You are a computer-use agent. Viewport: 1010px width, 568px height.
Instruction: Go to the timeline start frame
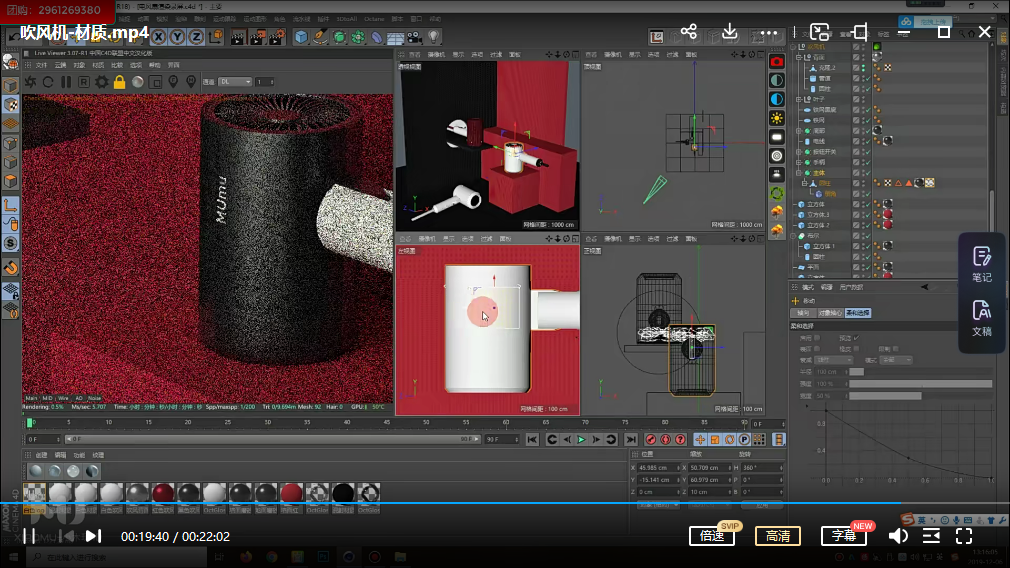point(532,439)
